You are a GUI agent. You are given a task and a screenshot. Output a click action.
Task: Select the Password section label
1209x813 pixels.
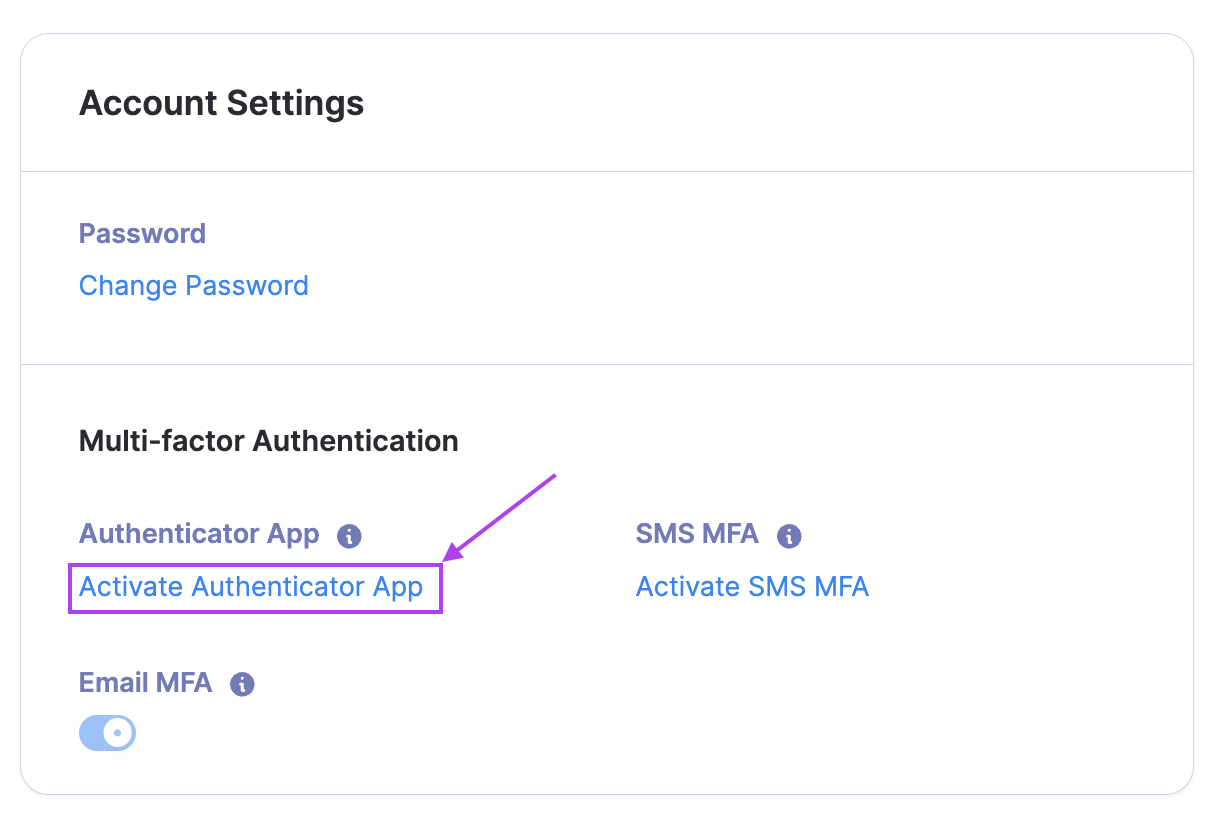click(x=142, y=234)
